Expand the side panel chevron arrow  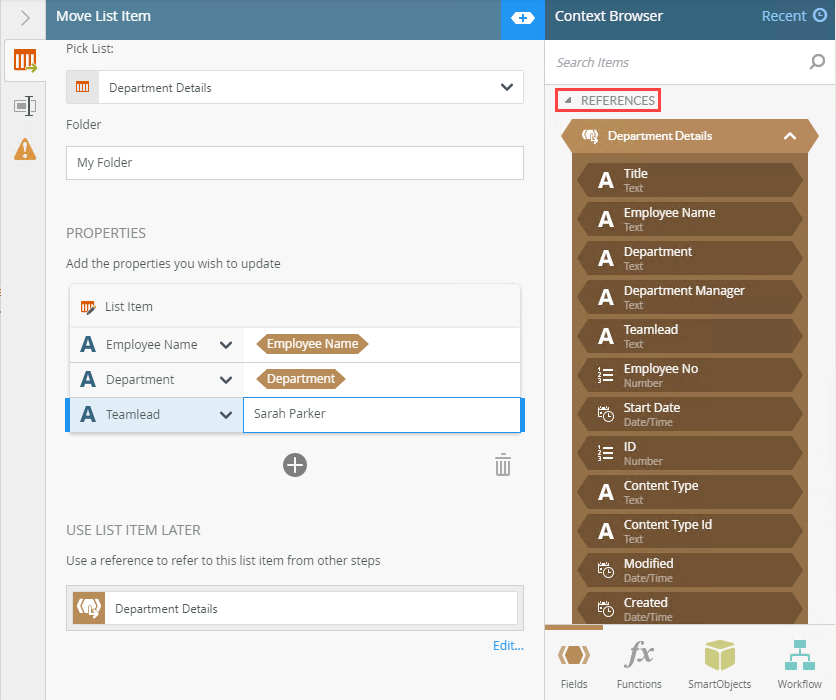tap(25, 18)
